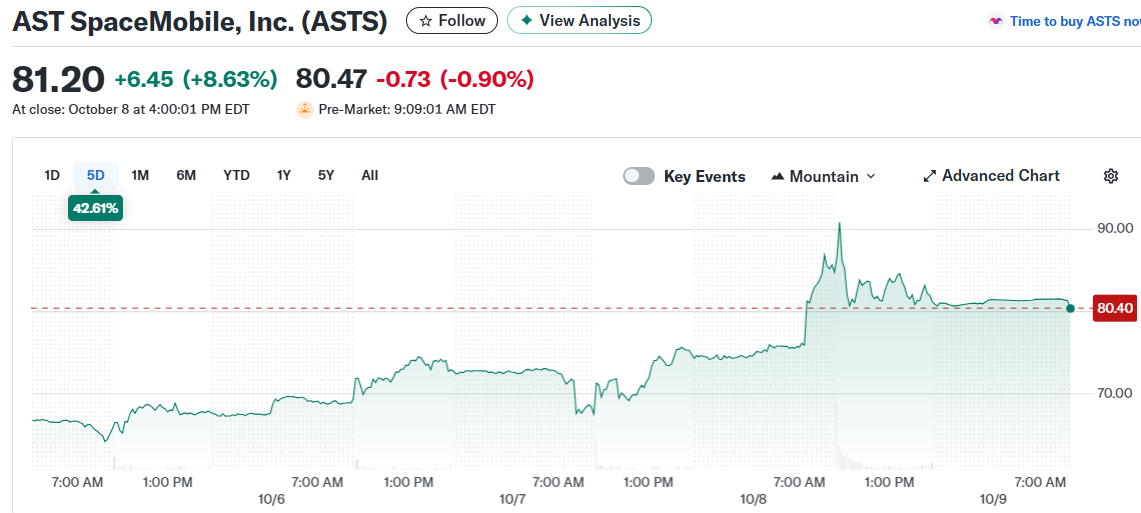Click the trend icon beside Time to buy
1141x513 pixels.
(x=995, y=21)
